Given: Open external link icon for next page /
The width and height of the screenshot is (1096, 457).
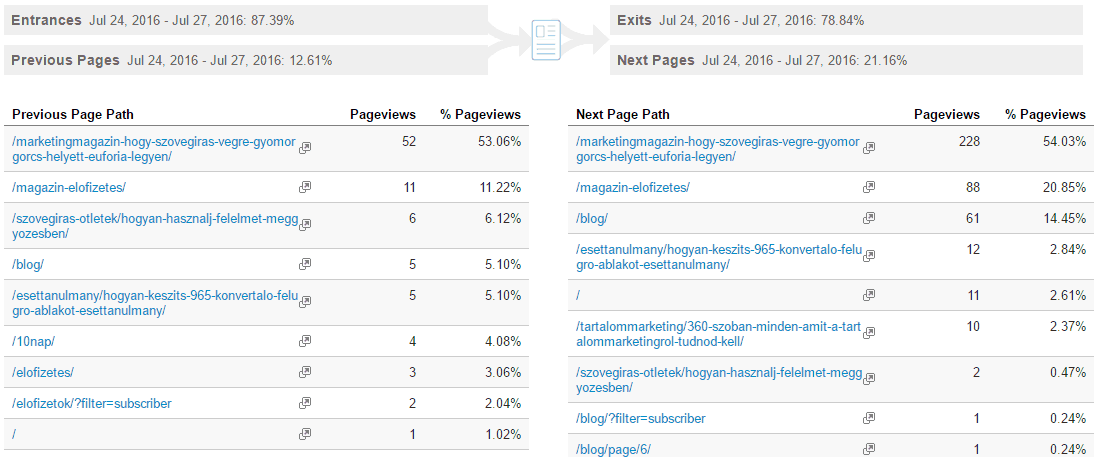Looking at the screenshot, I should (x=869, y=295).
